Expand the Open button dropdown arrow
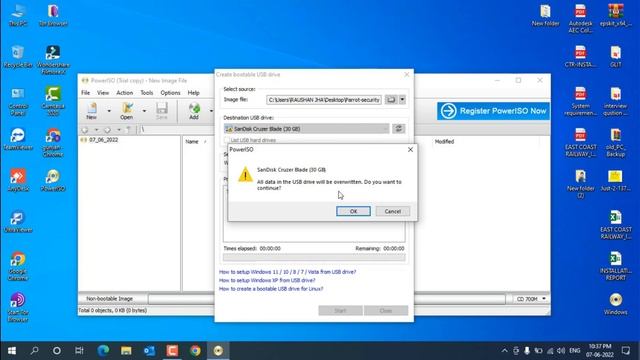 click(144, 111)
